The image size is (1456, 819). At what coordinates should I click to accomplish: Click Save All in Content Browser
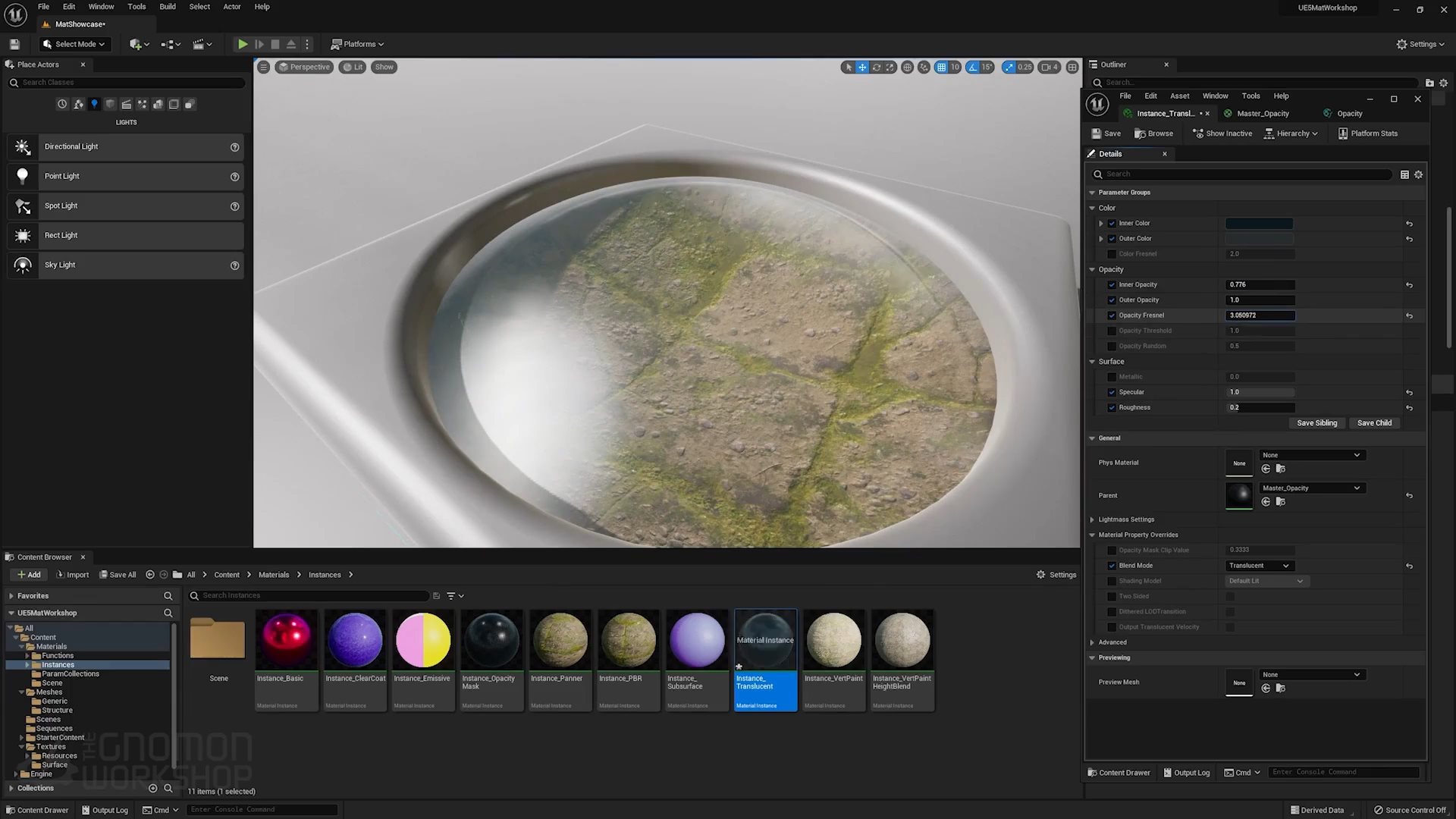pyautogui.click(x=118, y=575)
